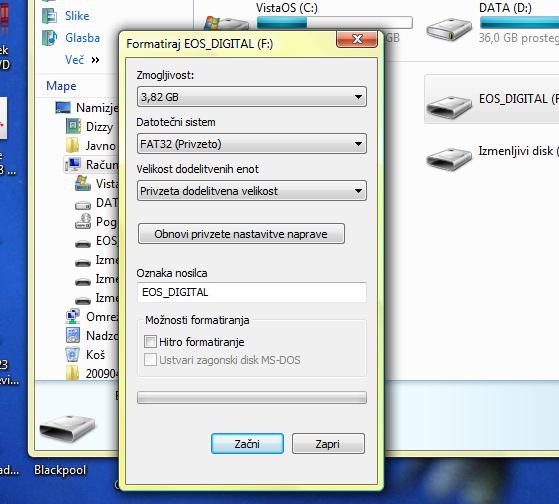Click the DVD drive icon in tree
Image resolution: width=559 pixels, height=504 pixels.
[x=83, y=221]
